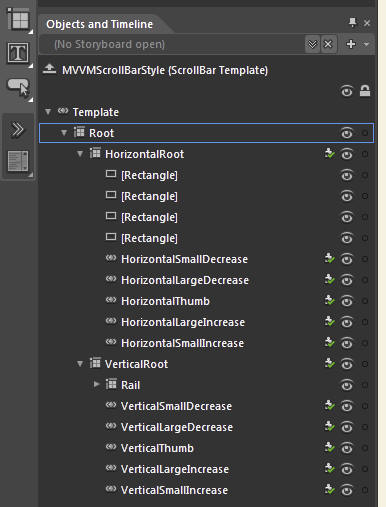Select HorizontalLargeIncrease in the tree
The height and width of the screenshot is (507, 386).
click(x=183, y=322)
